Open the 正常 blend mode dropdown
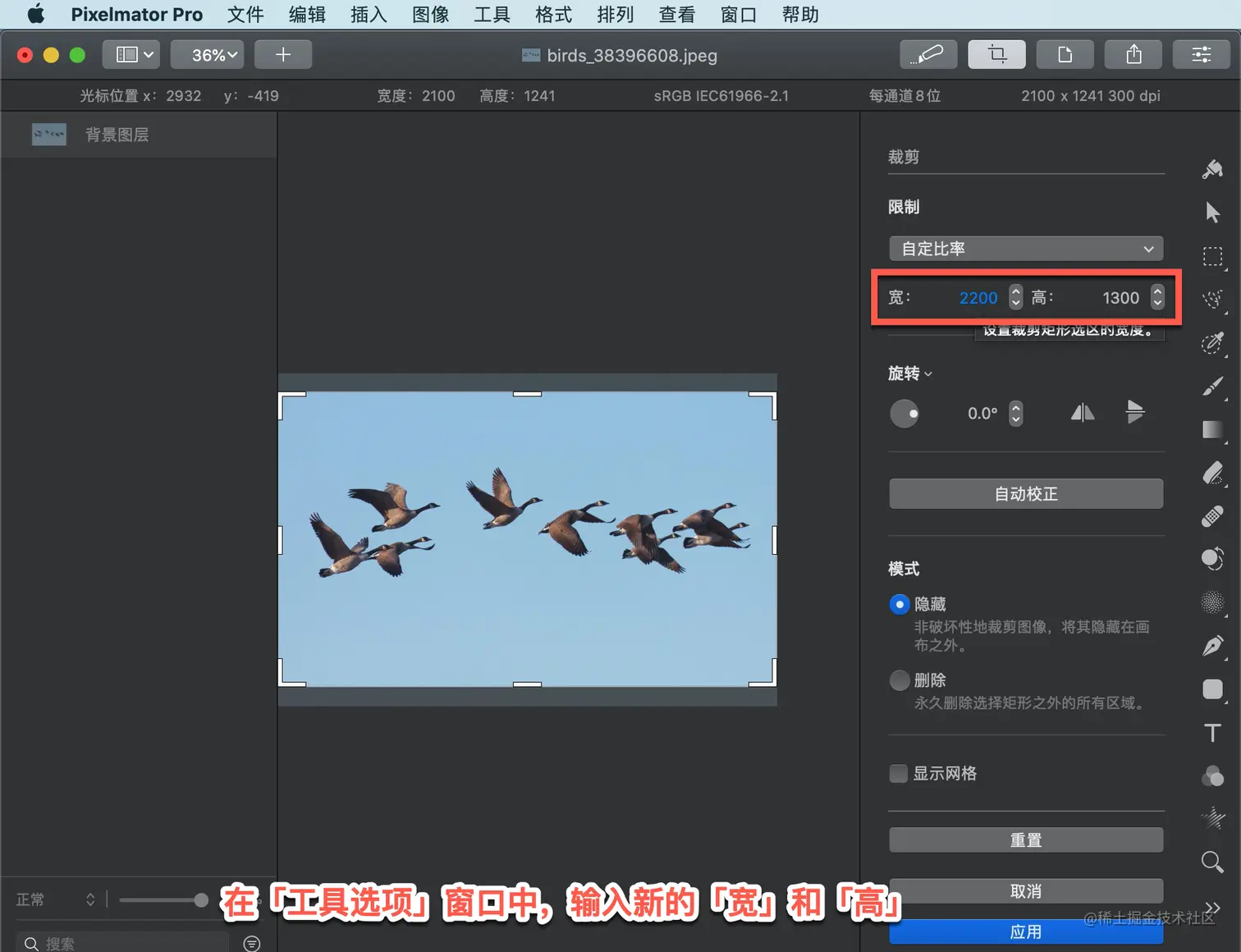The image size is (1241, 952). pyautogui.click(x=56, y=900)
